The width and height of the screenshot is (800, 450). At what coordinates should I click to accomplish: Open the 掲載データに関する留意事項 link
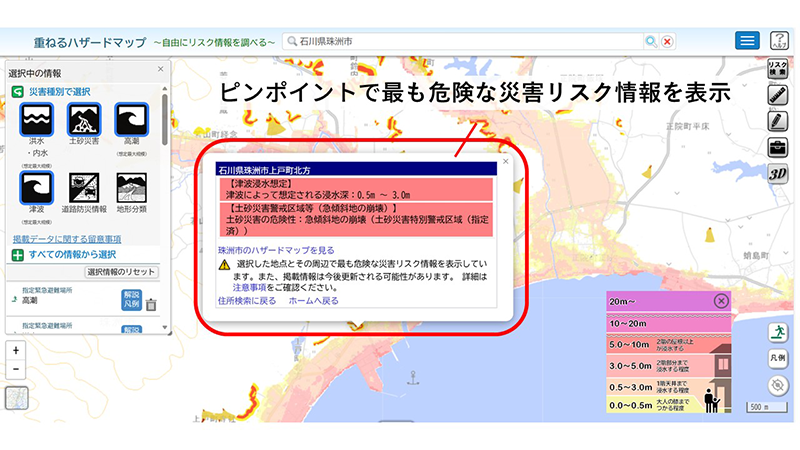click(67, 239)
